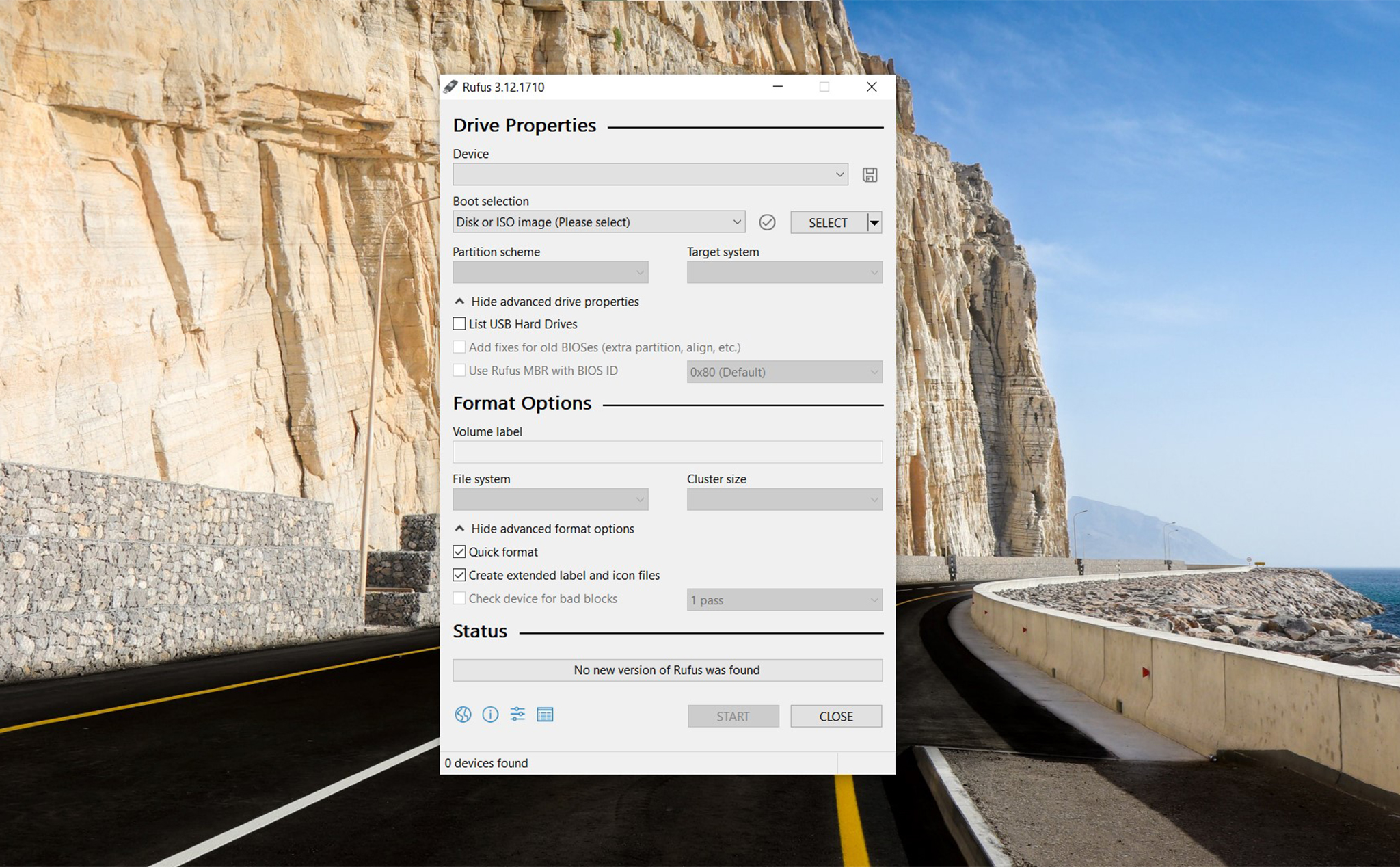1400x867 pixels.
Task: Click the checksum checkmark icon beside Boot selection
Action: [767, 222]
